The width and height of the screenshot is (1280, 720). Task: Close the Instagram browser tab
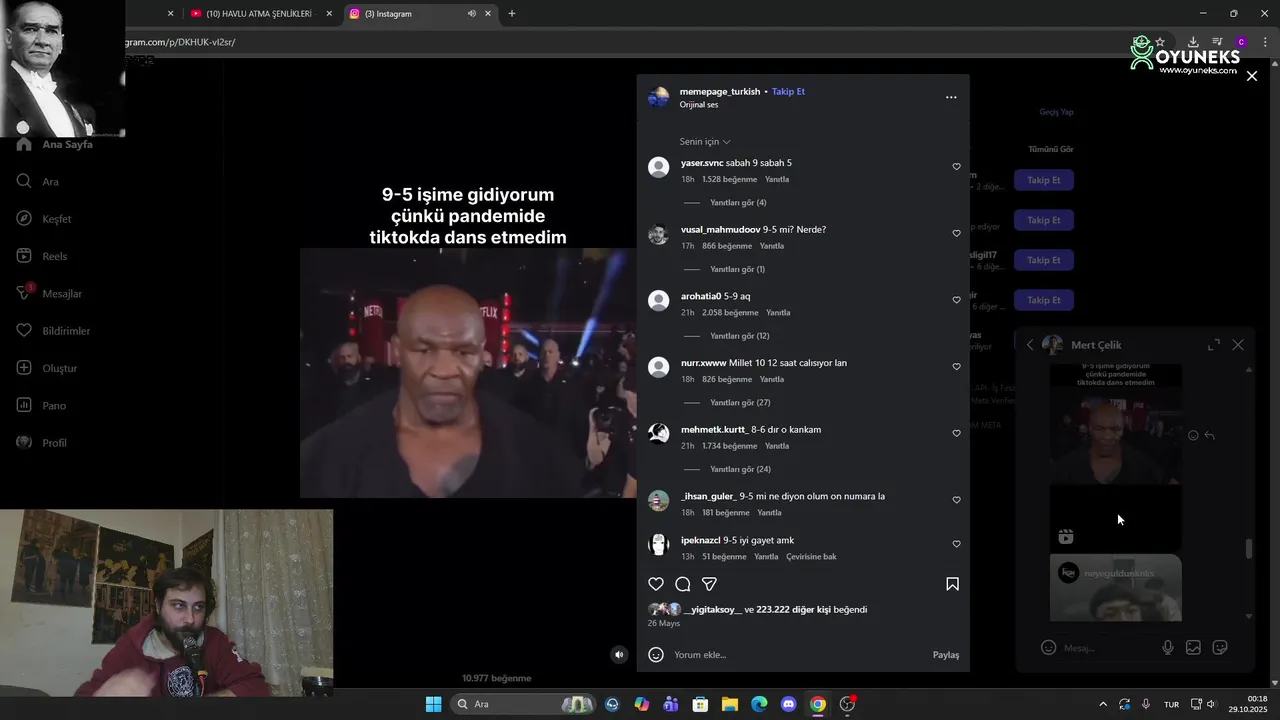click(488, 14)
